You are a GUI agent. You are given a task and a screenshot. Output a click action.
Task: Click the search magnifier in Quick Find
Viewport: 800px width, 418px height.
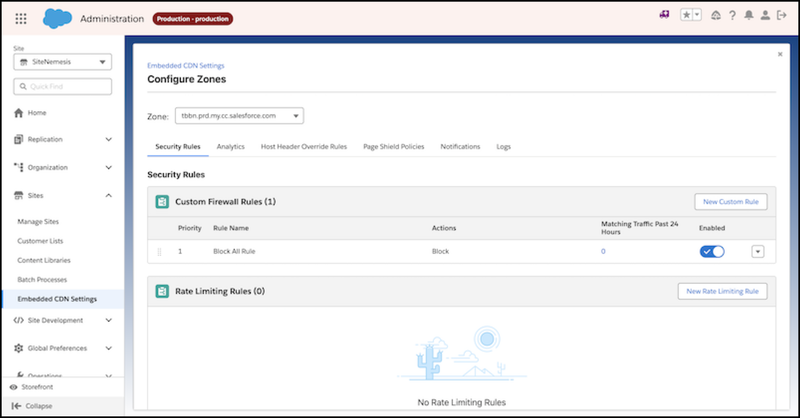coord(23,86)
